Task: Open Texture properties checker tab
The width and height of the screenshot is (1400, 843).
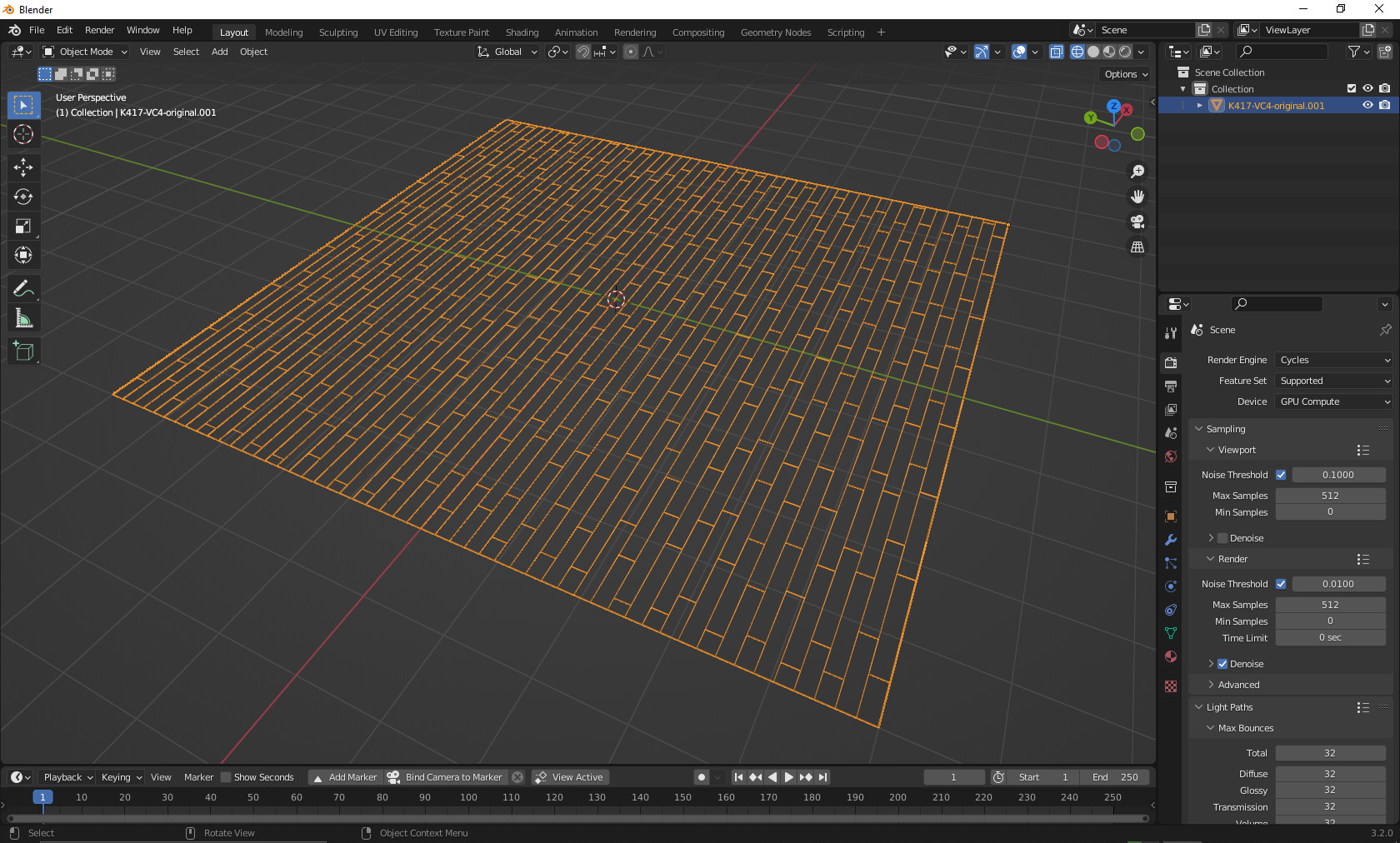Action: click(1171, 686)
